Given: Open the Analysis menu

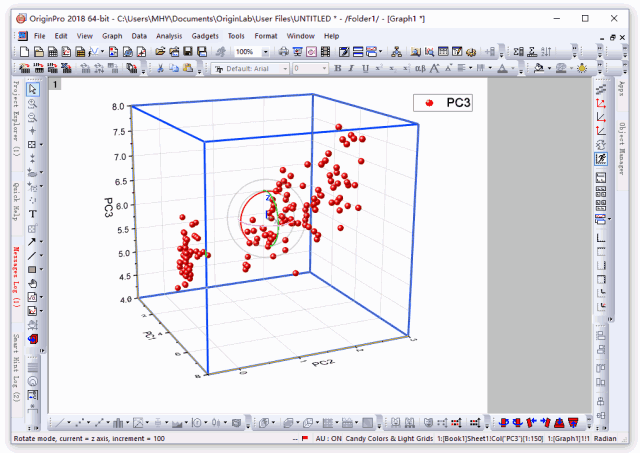Looking at the screenshot, I should point(169,36).
